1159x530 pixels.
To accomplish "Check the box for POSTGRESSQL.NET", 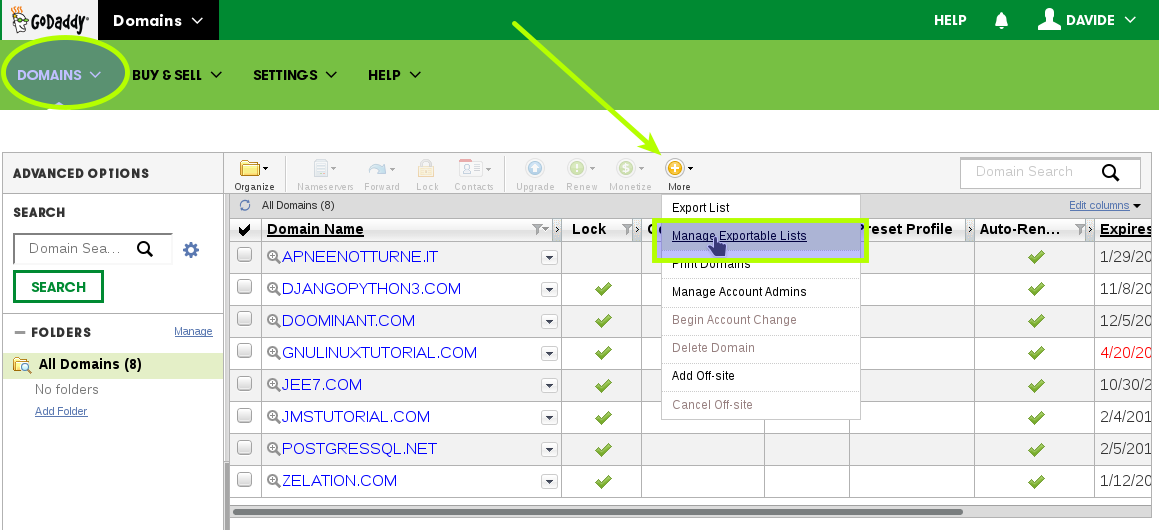I will click(x=245, y=446).
